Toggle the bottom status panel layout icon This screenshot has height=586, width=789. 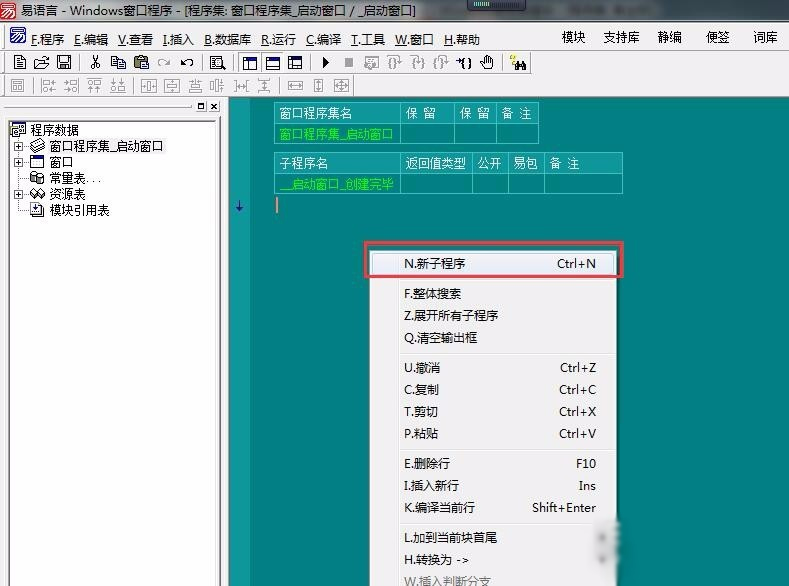[273, 63]
